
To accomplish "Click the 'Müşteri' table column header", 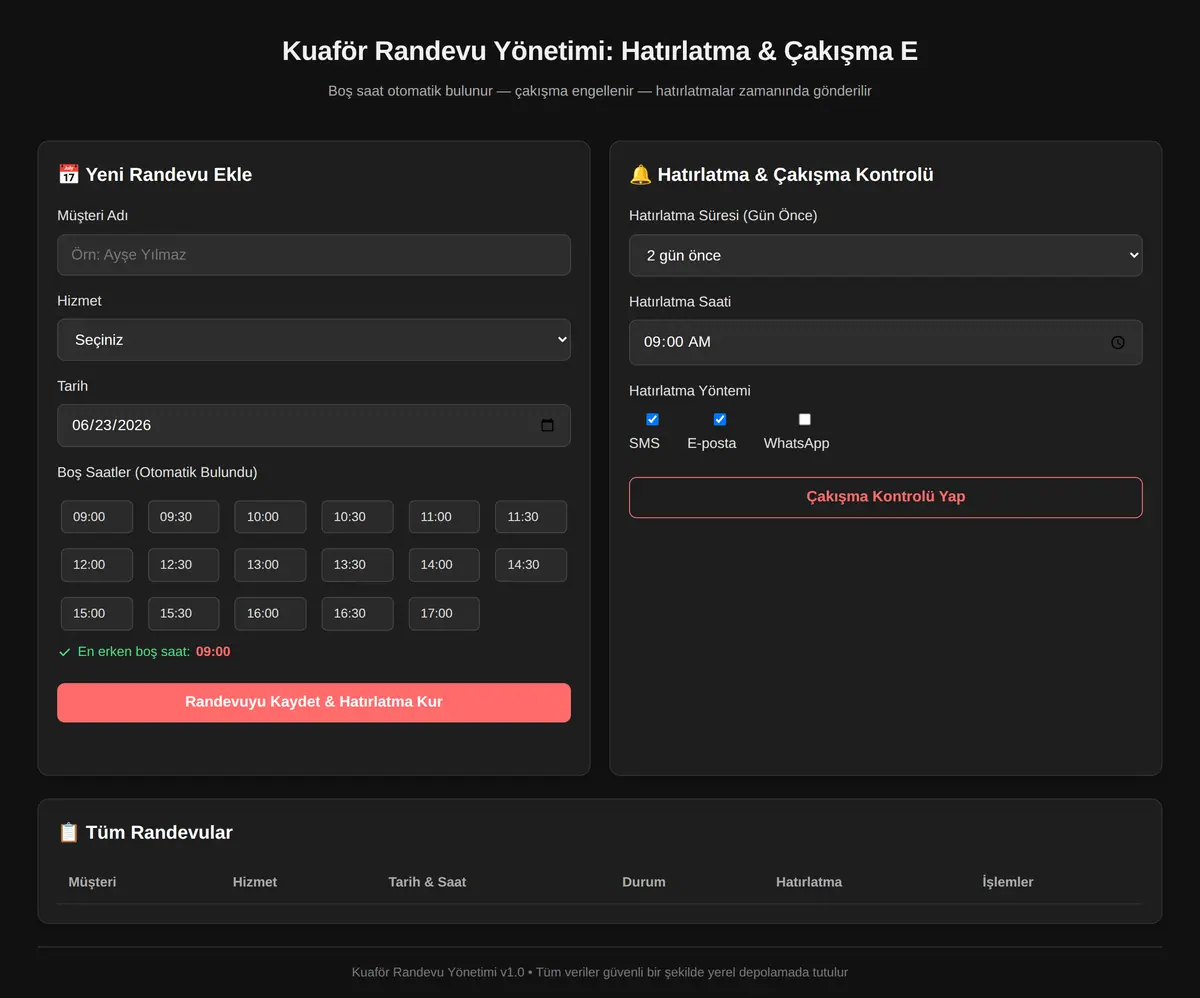I will pos(92,882).
